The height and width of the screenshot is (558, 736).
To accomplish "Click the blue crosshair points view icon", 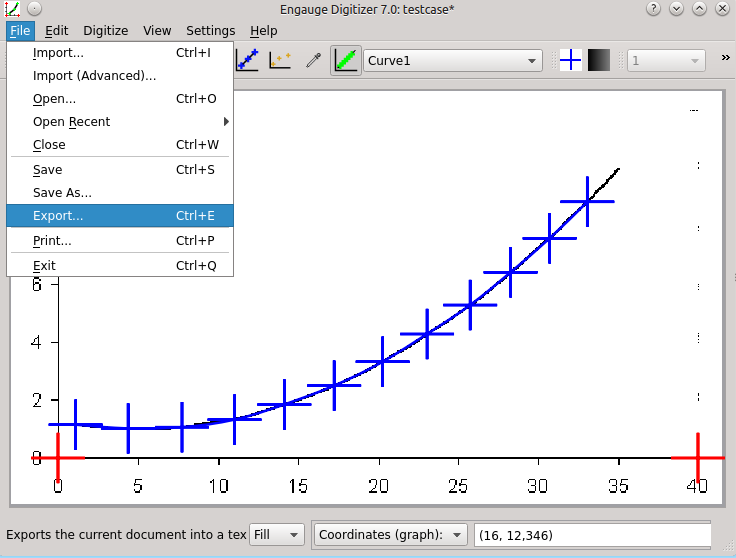I will point(570,61).
